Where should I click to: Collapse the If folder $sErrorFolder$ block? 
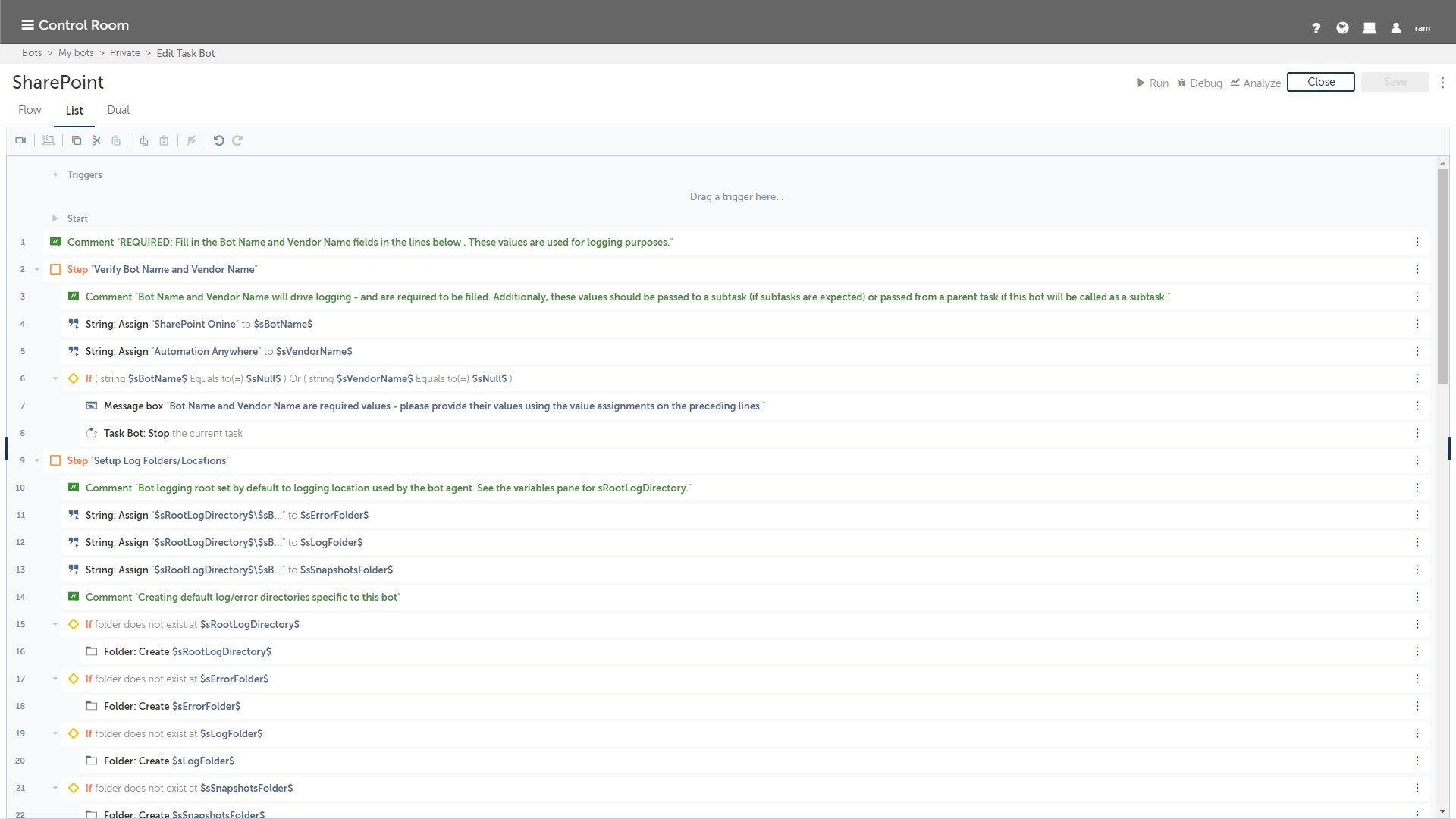pos(55,679)
